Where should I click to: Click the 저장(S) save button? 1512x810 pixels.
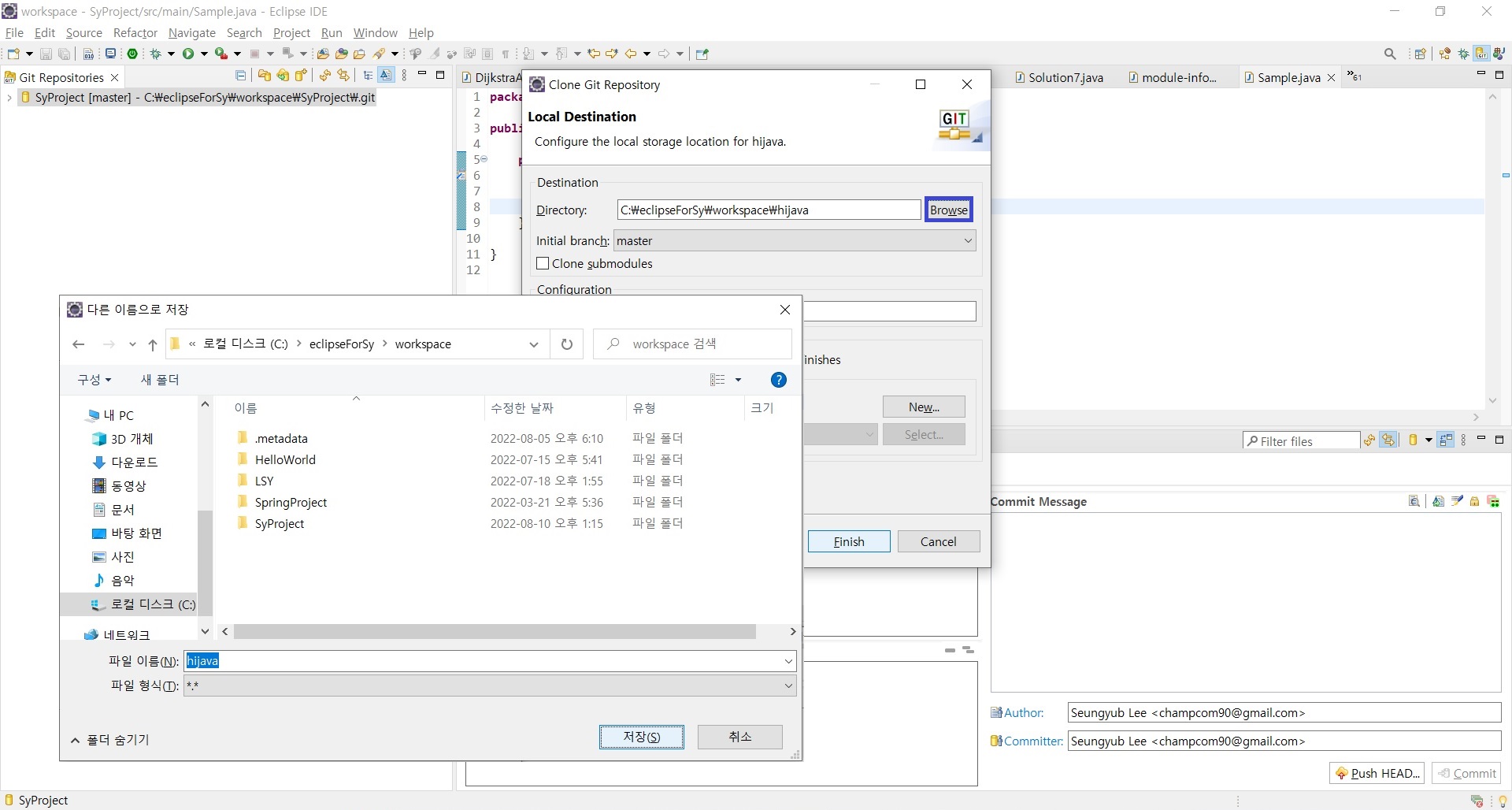tap(641, 737)
